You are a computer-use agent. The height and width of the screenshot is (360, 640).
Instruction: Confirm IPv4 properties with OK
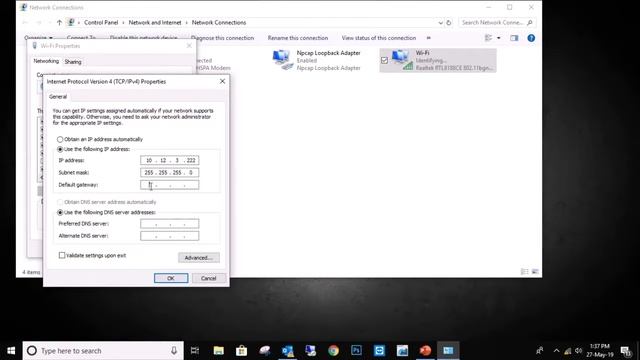point(171,278)
